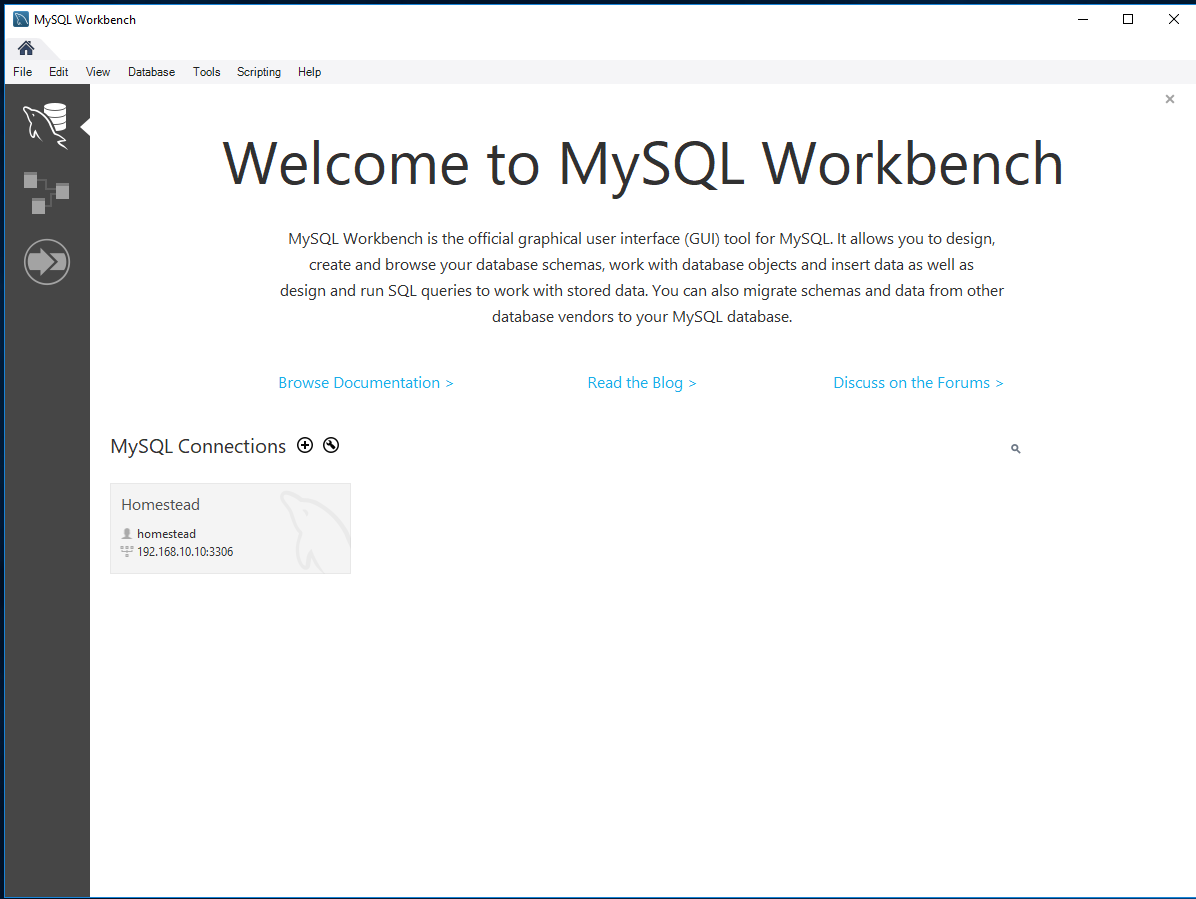Screen dimensions: 1196x899
Task: Open the migration wizard sidebar icon
Action: click(47, 262)
